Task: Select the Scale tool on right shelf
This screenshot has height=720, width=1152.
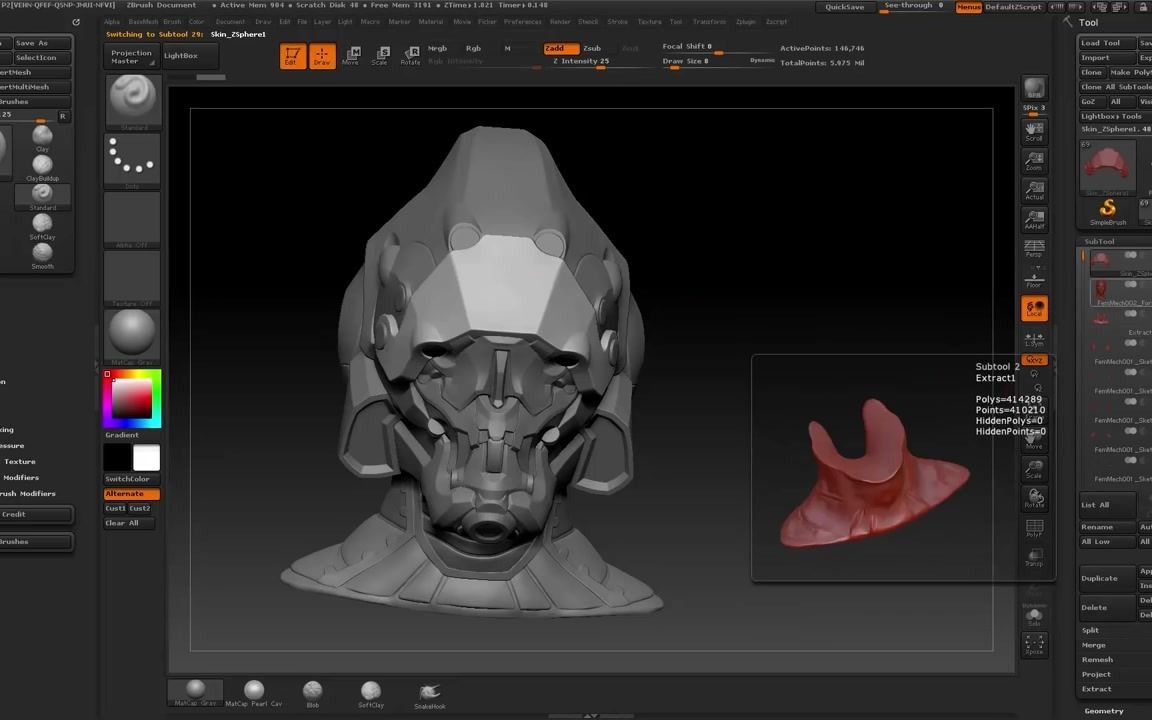Action: click(1035, 467)
